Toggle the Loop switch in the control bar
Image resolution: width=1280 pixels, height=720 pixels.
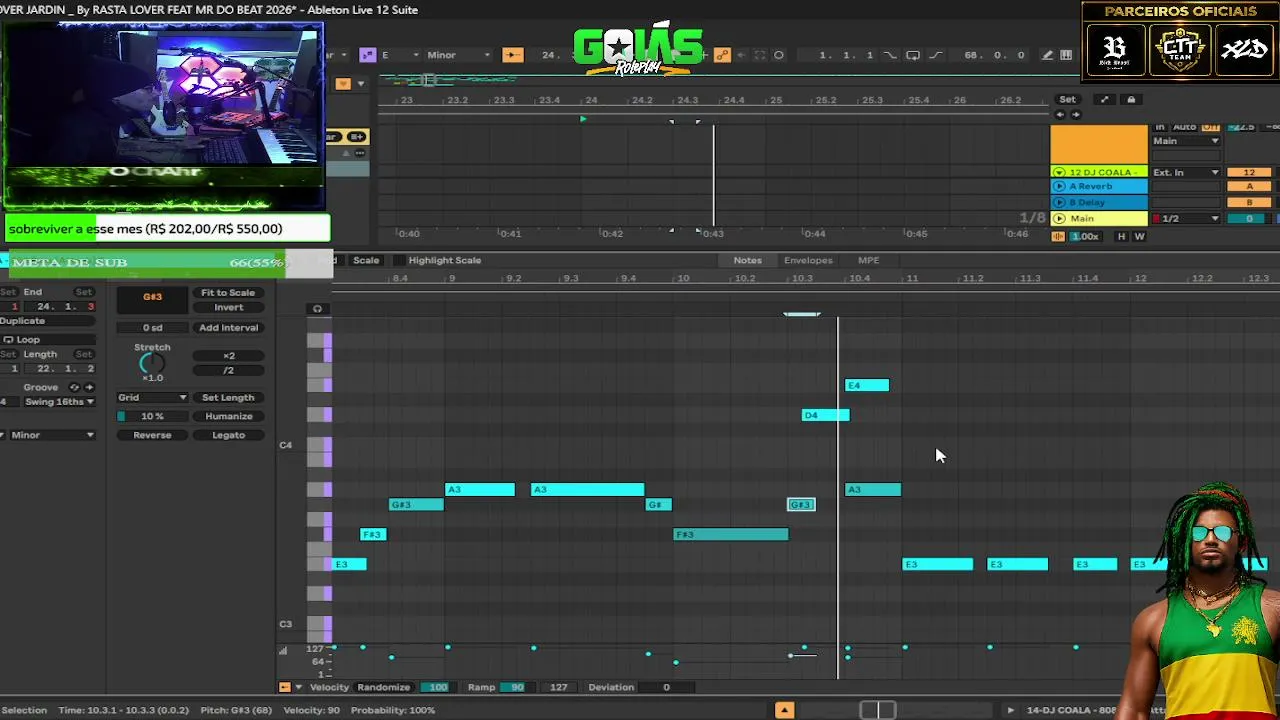tap(913, 55)
